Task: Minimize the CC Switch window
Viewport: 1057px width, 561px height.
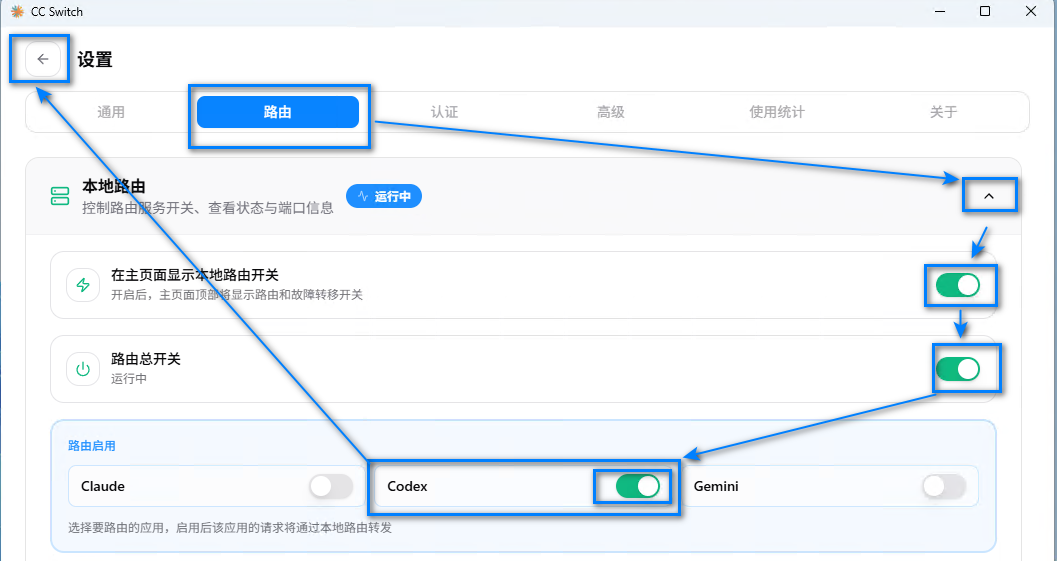Action: tap(938, 11)
